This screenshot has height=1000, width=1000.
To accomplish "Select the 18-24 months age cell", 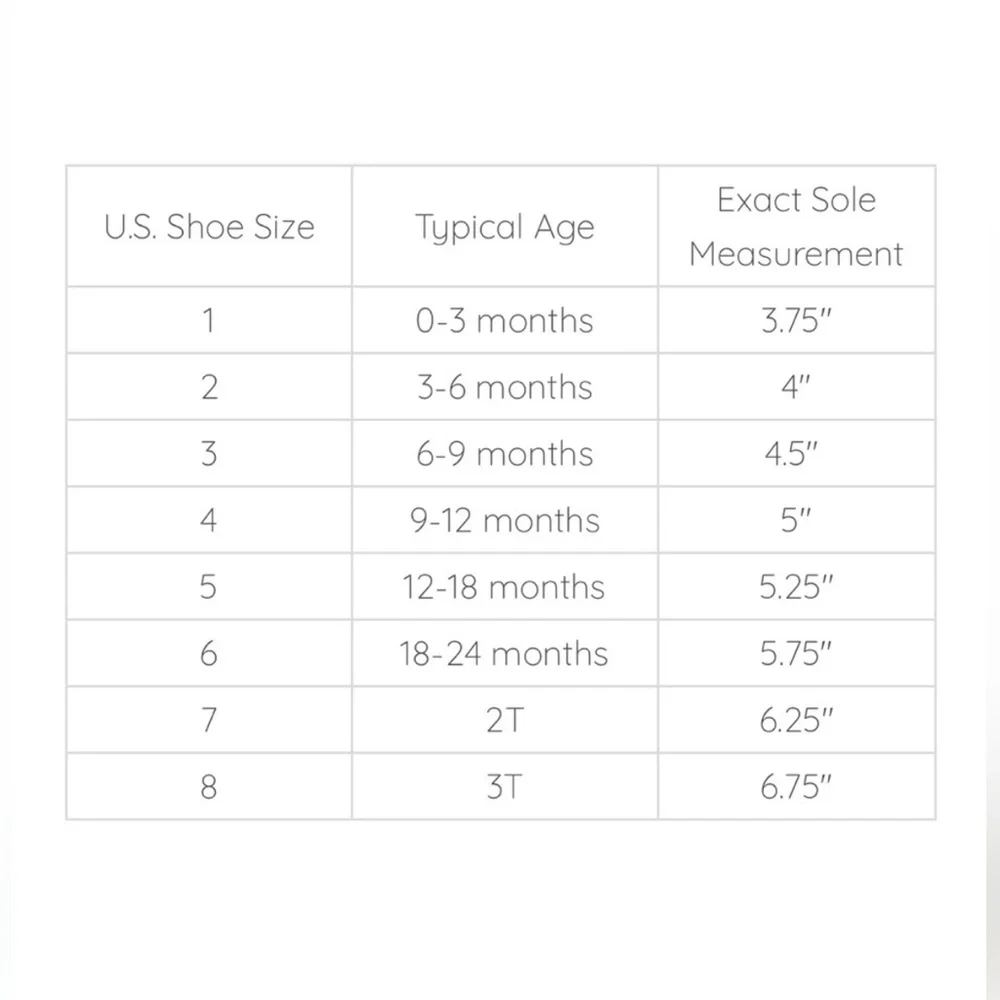I will click(x=504, y=654).
